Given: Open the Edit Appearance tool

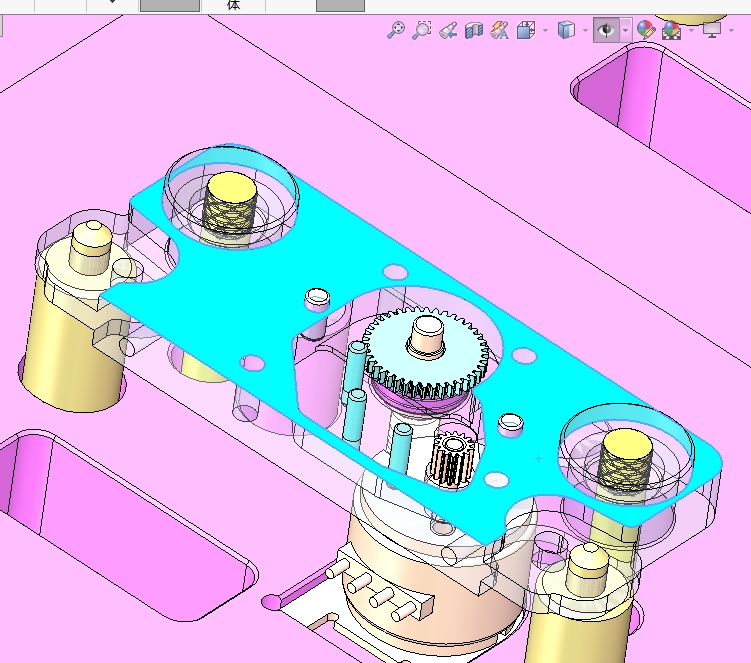Looking at the screenshot, I should pyautogui.click(x=646, y=30).
